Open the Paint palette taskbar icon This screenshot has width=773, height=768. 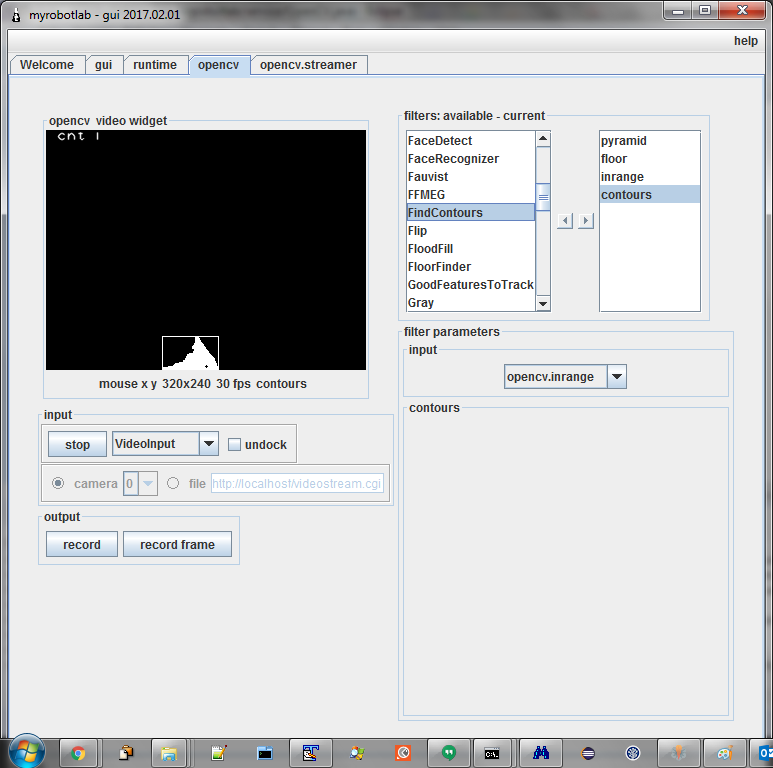724,753
